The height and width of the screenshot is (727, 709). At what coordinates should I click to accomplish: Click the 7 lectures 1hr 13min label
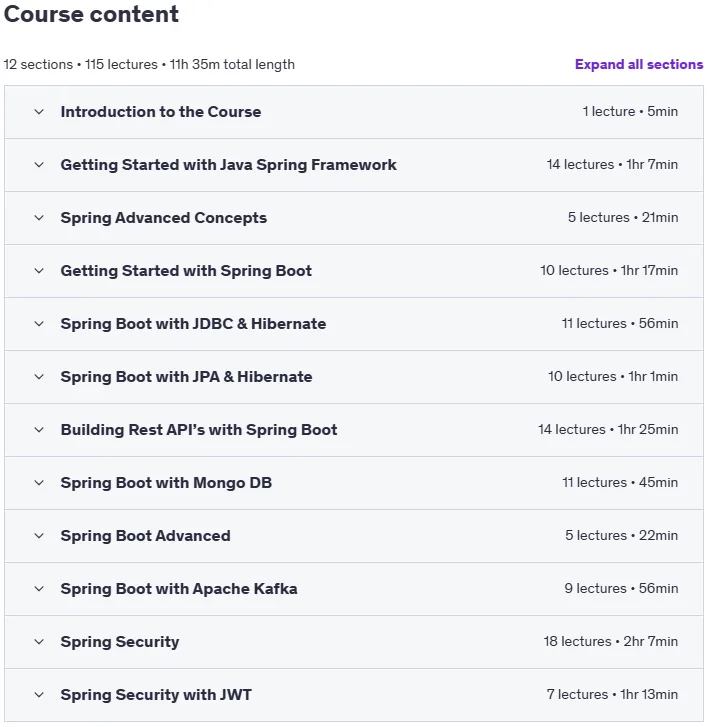(x=612, y=694)
